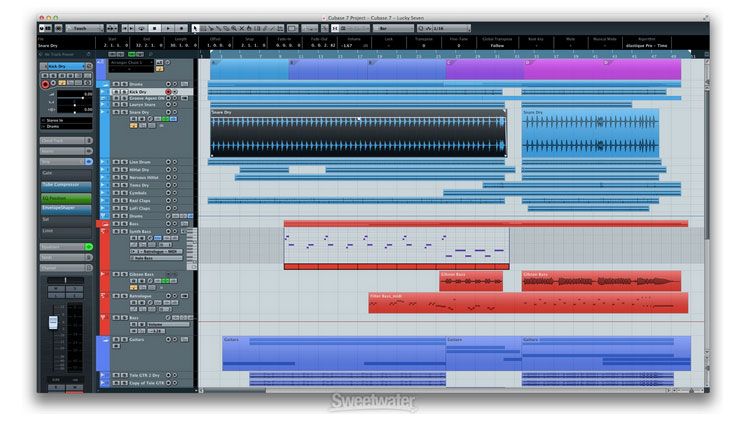
Task: Click the Play transport button
Action: [x=168, y=29]
